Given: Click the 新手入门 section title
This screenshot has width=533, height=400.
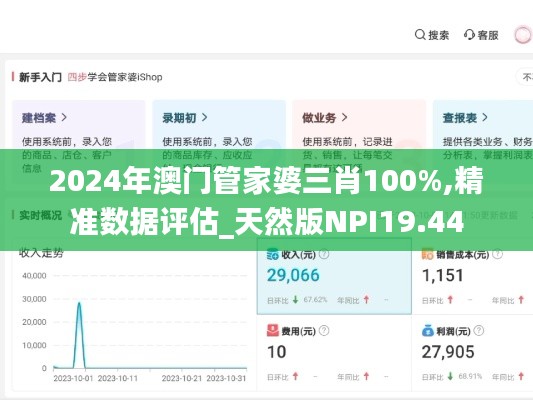Looking at the screenshot, I should [40, 77].
